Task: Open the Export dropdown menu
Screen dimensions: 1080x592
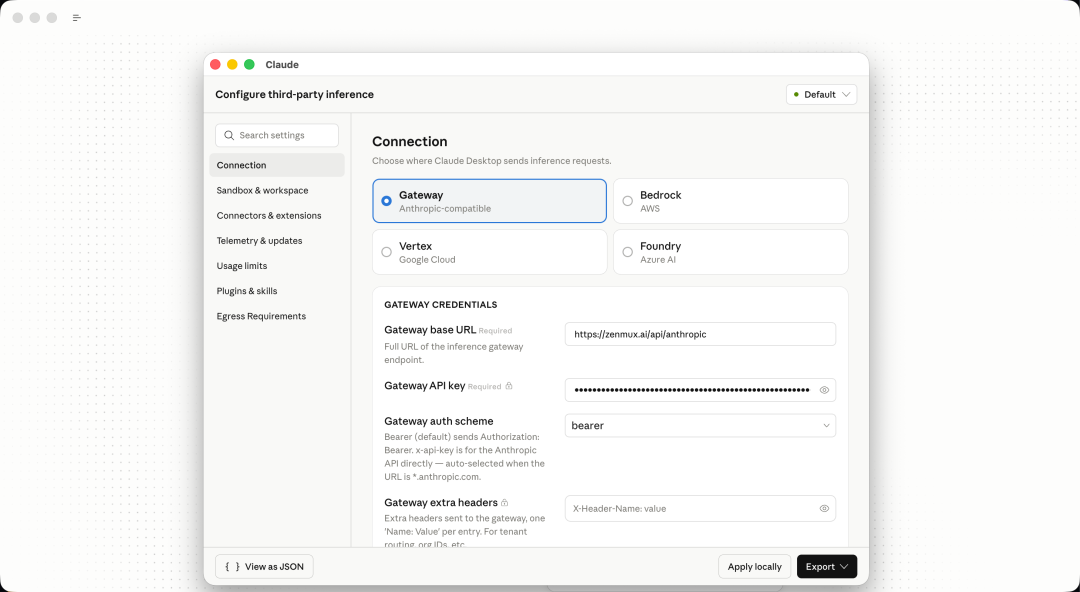Action: [x=827, y=567]
